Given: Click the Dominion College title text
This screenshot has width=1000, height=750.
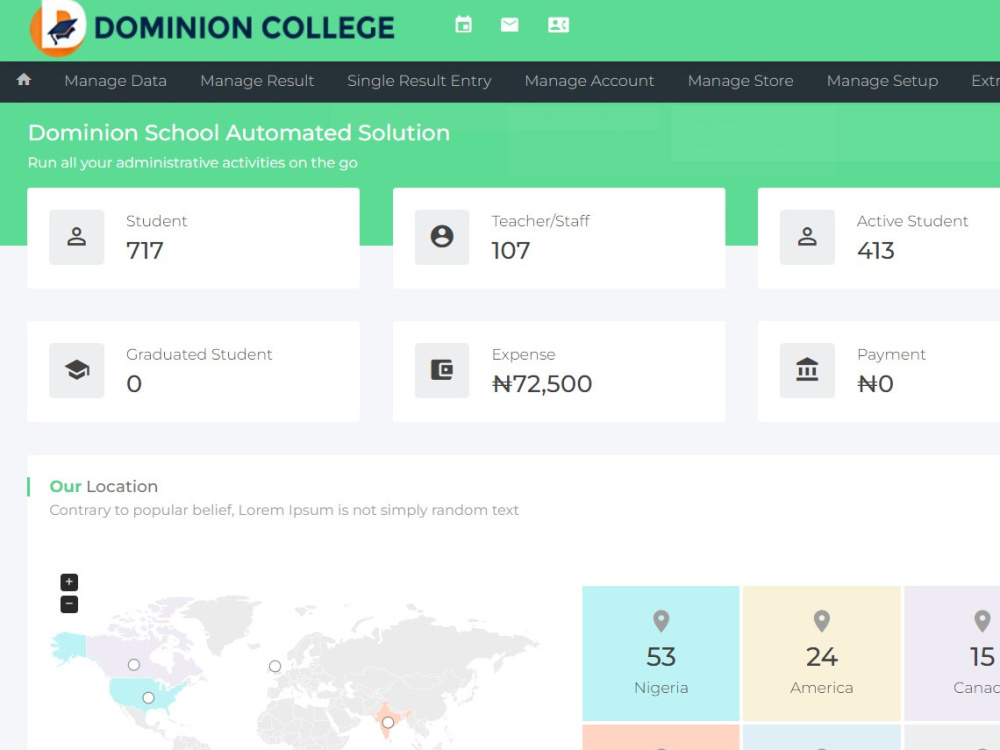Looking at the screenshot, I should pos(244,28).
